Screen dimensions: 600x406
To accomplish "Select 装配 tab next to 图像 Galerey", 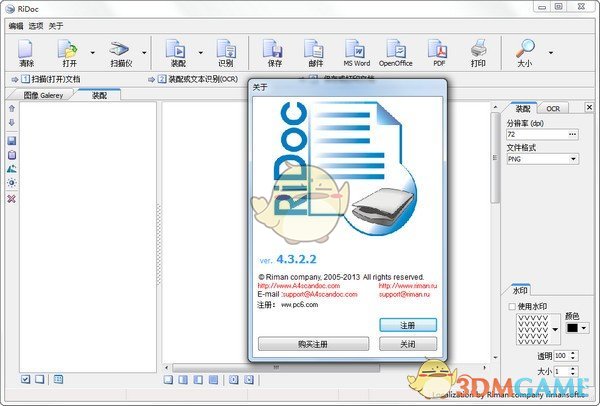I will [99, 95].
